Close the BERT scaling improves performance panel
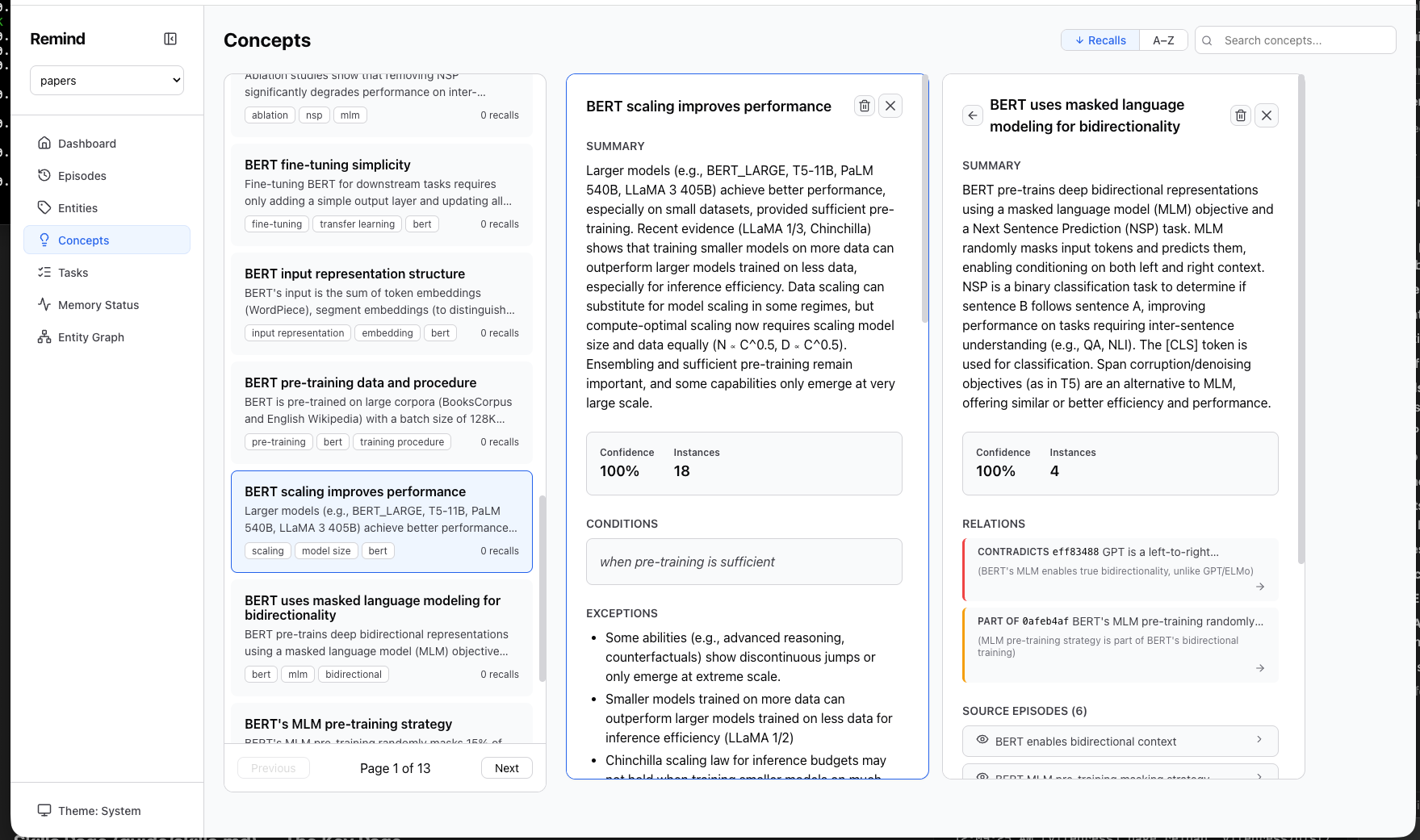1420x840 pixels. click(x=890, y=106)
